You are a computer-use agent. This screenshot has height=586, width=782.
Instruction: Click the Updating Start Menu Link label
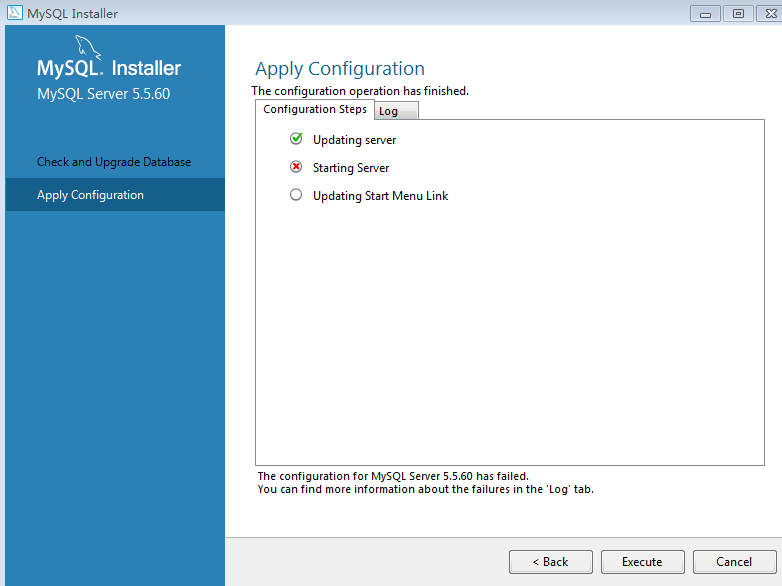[x=380, y=196]
